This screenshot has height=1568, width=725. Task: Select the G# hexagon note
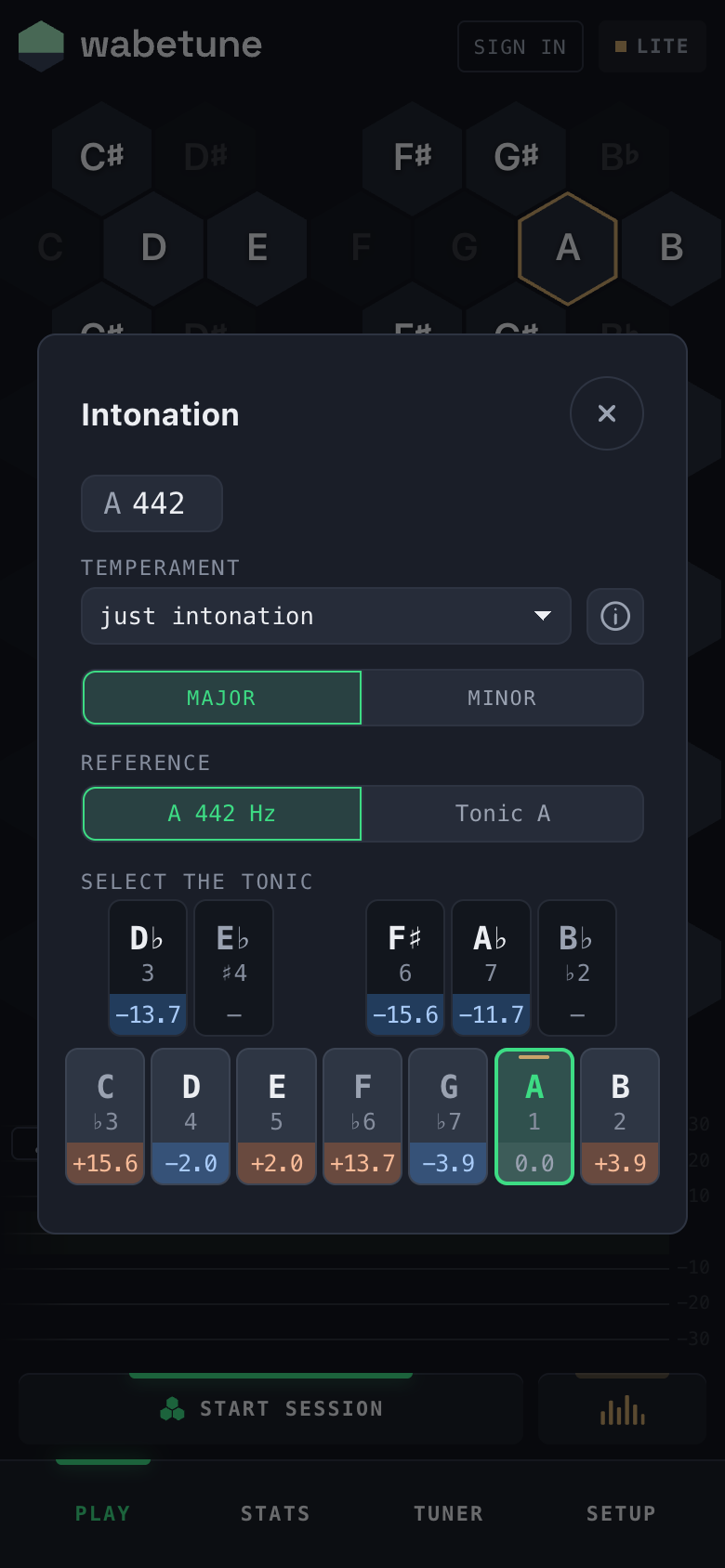tap(516, 157)
